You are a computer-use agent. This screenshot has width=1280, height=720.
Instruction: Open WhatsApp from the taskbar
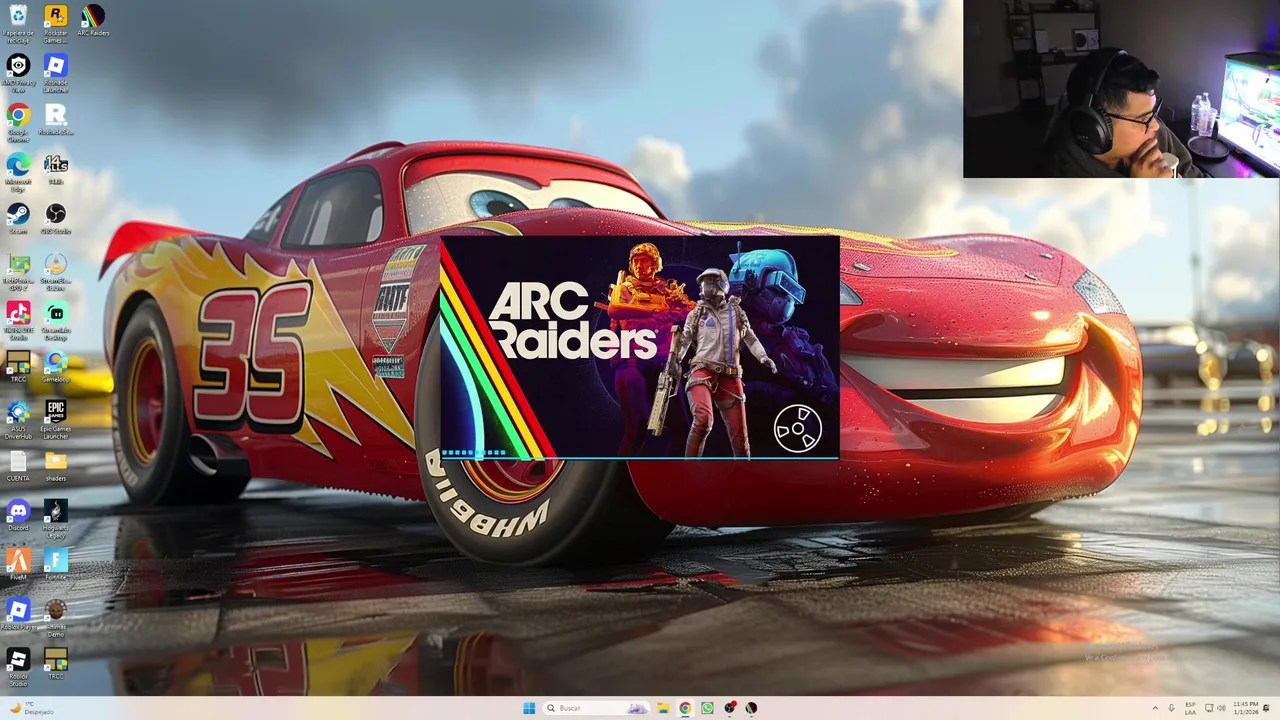(x=707, y=708)
